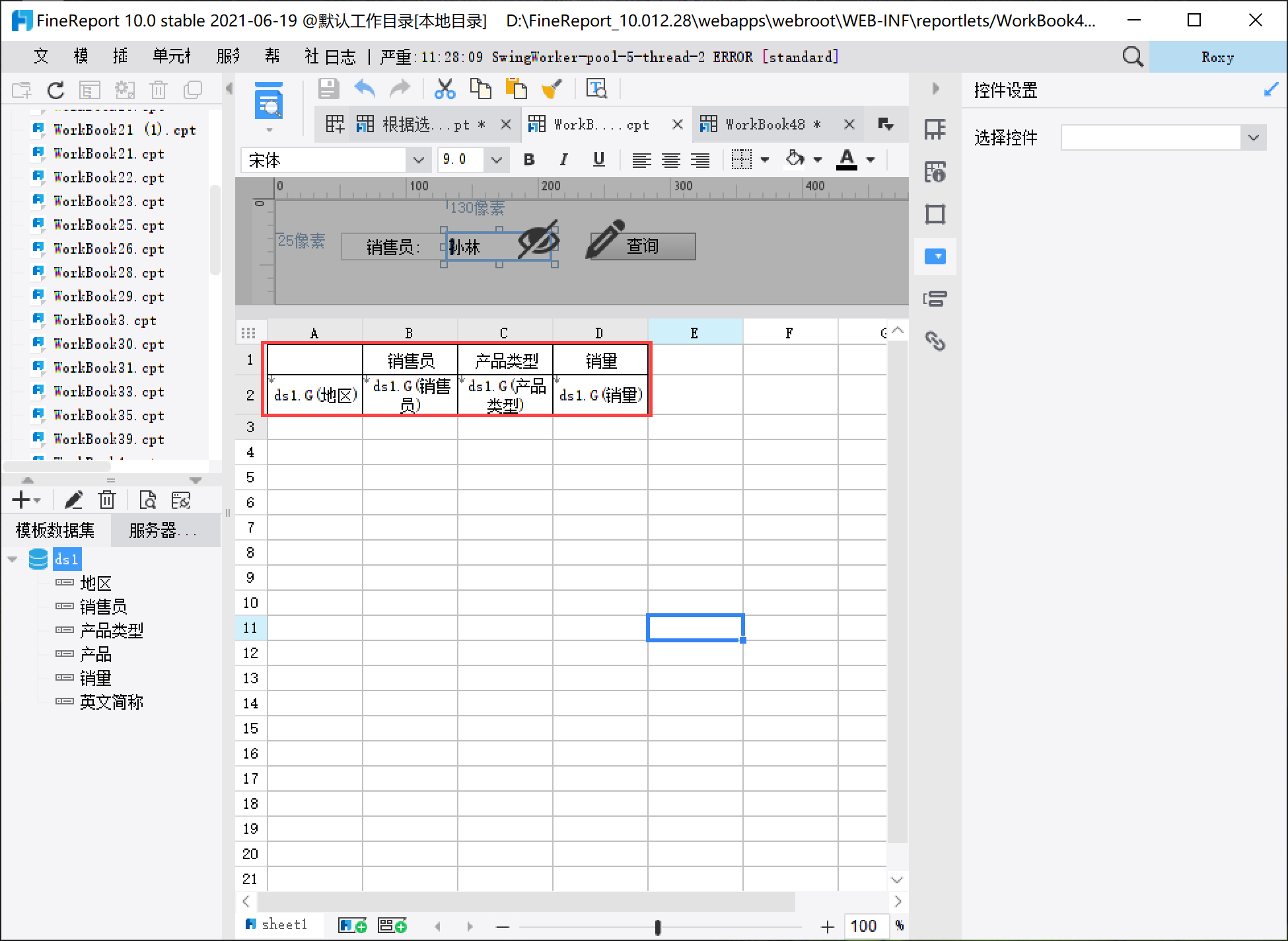
Task: Open the 选择控件 combo box
Action: (1253, 138)
